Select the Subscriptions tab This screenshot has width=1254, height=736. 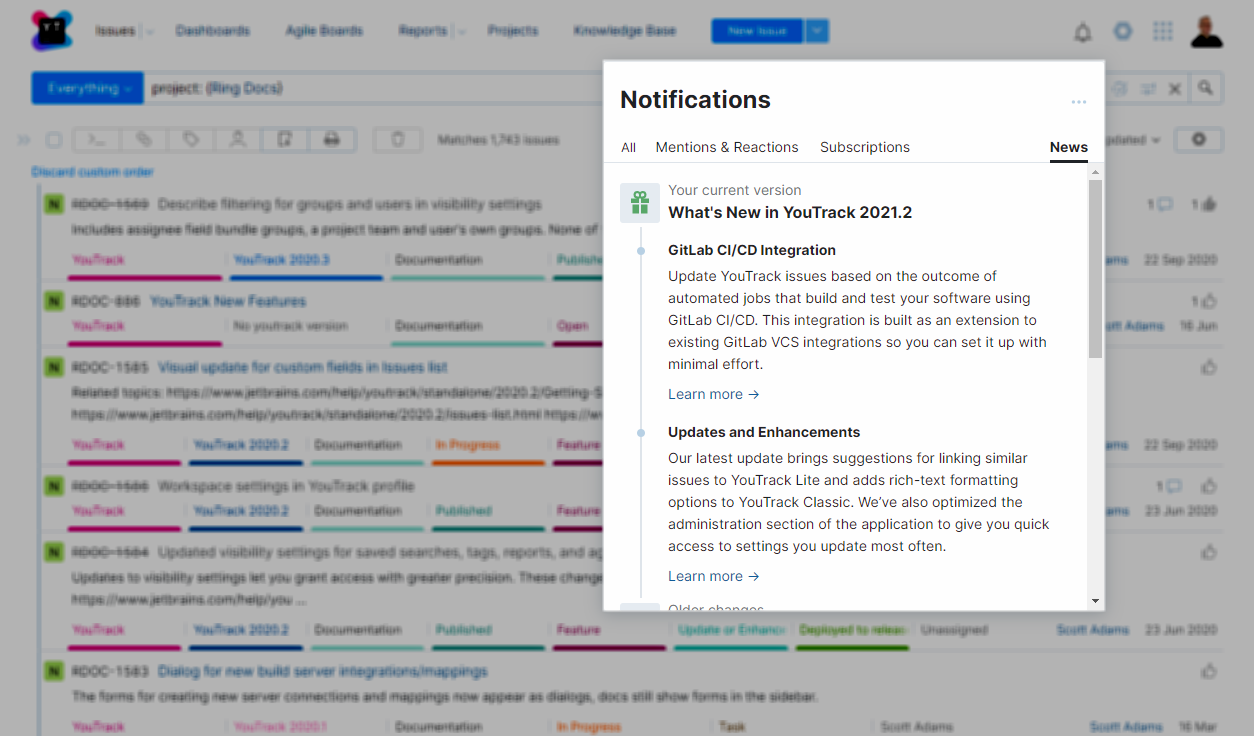[x=865, y=147]
